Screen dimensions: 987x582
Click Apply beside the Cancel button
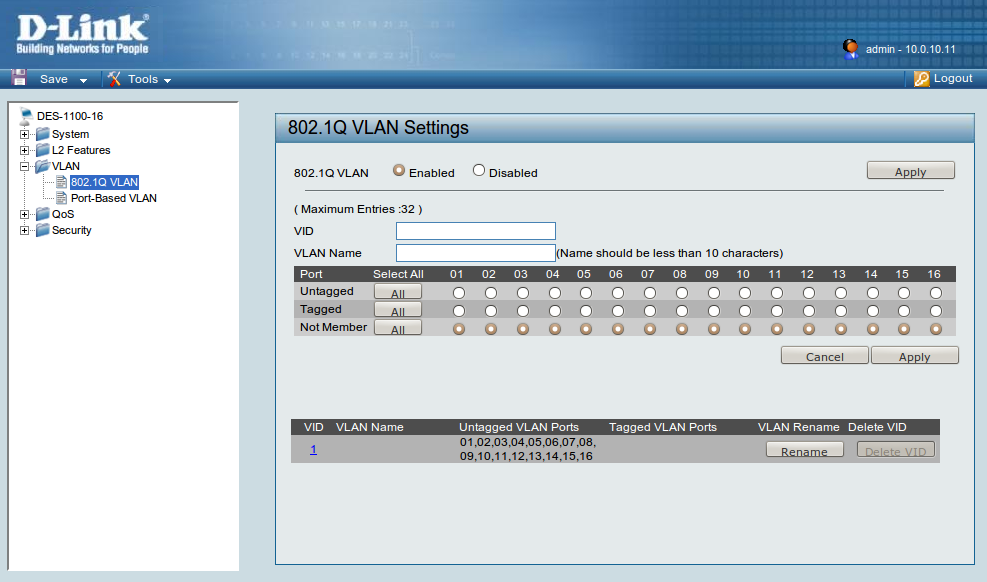[915, 355]
